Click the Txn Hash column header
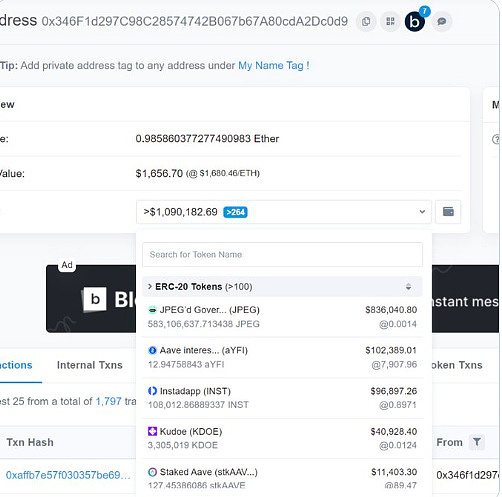This screenshot has height=497, width=502. pyautogui.click(x=30, y=442)
